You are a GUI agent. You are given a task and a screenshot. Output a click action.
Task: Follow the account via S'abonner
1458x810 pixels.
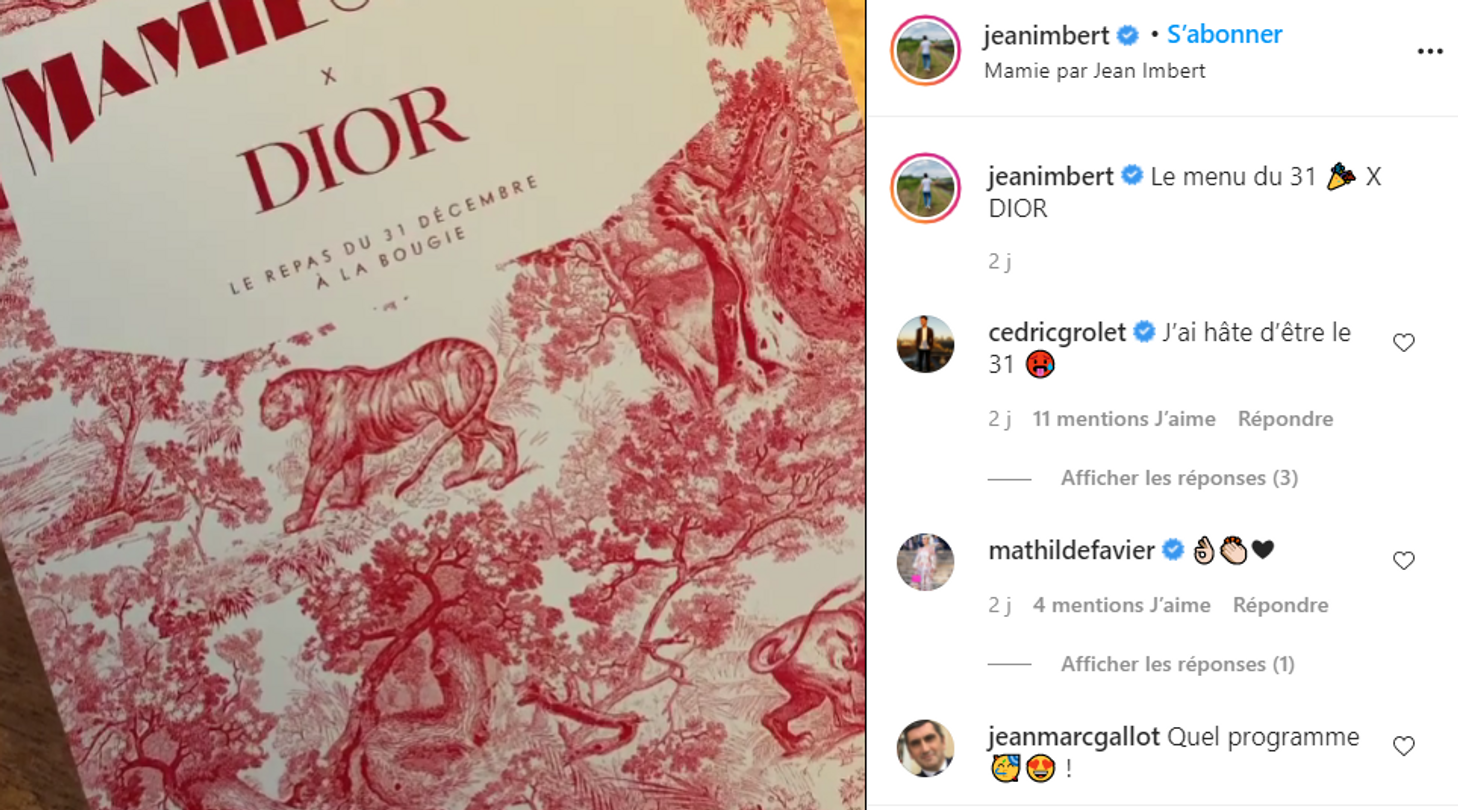[1224, 35]
